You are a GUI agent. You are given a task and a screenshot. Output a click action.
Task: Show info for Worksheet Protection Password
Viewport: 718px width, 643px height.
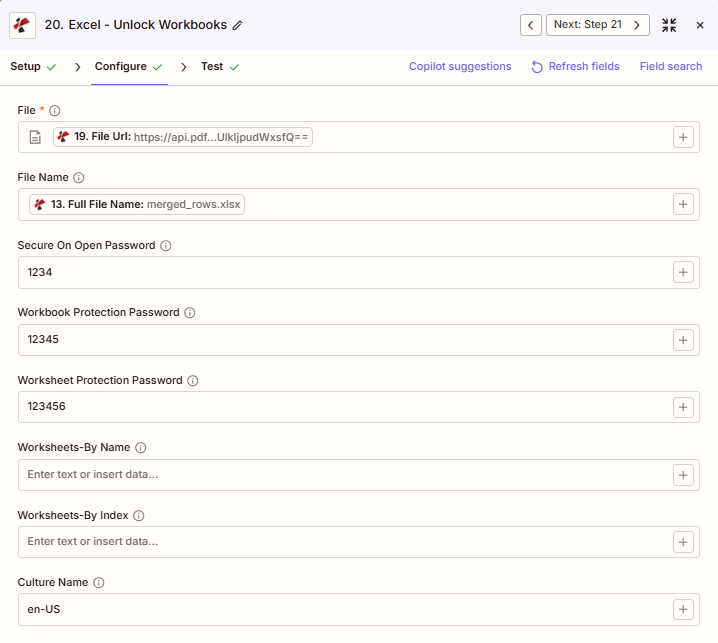[193, 381]
